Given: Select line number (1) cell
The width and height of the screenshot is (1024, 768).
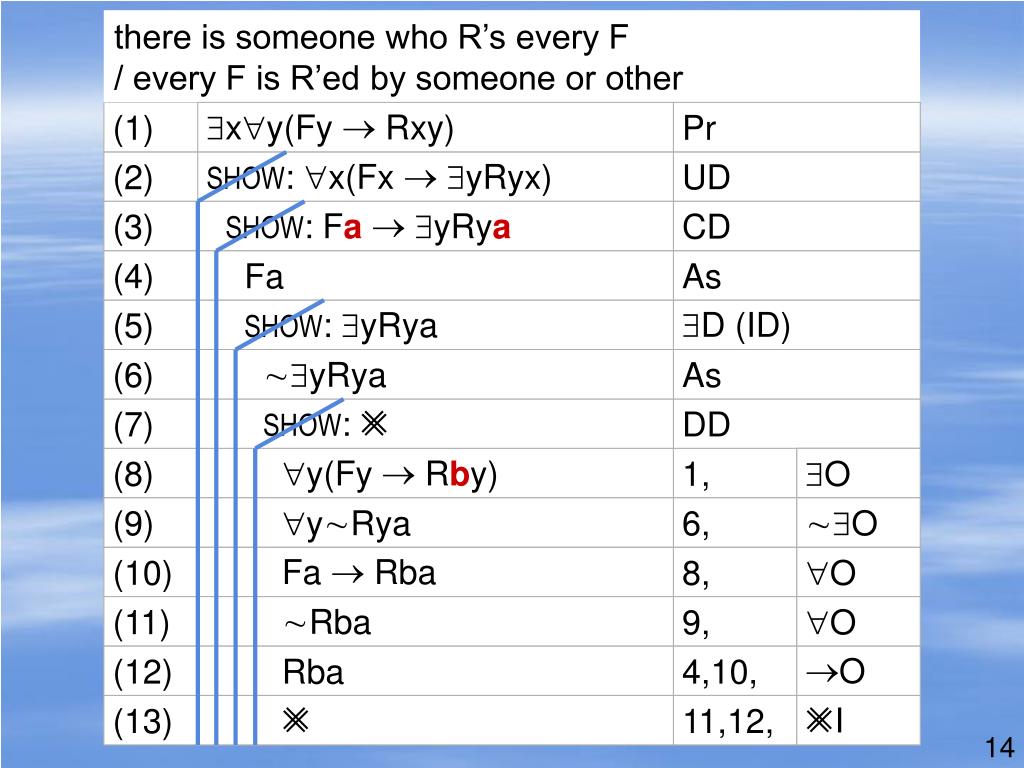Looking at the screenshot, I should (x=151, y=127).
